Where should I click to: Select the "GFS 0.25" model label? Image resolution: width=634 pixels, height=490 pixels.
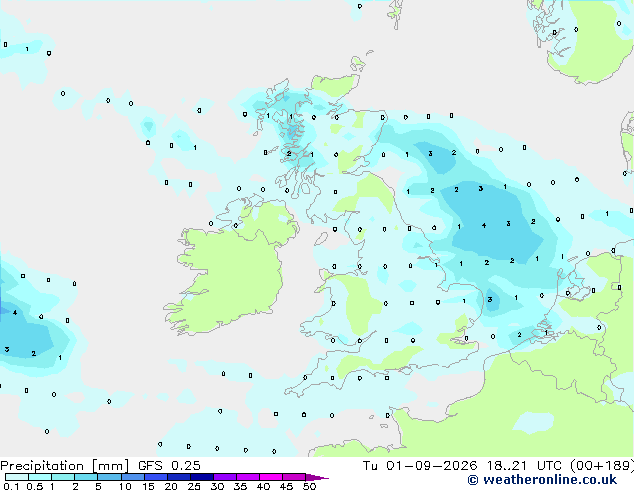(169, 466)
